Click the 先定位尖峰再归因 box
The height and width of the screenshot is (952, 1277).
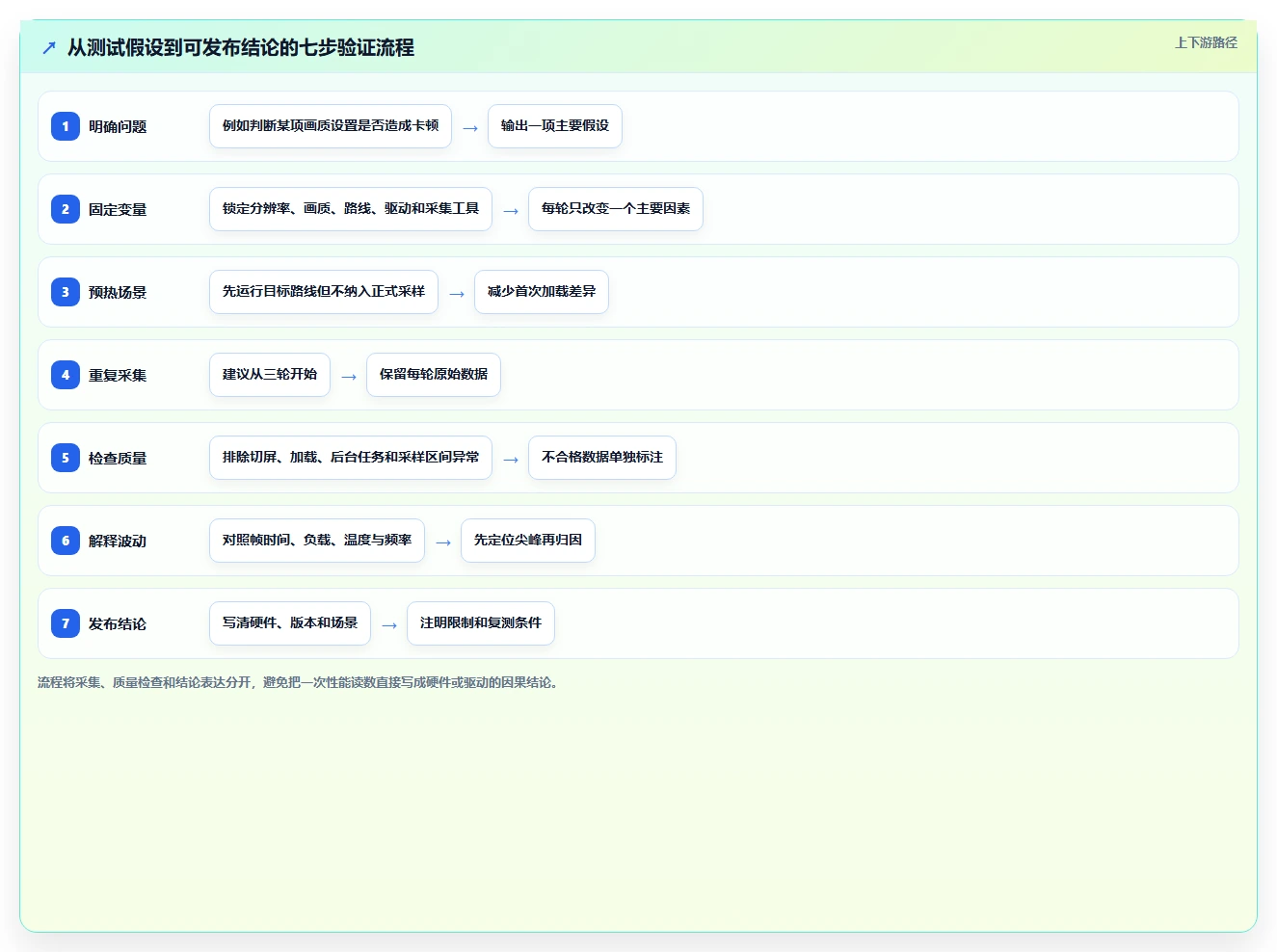click(x=528, y=541)
